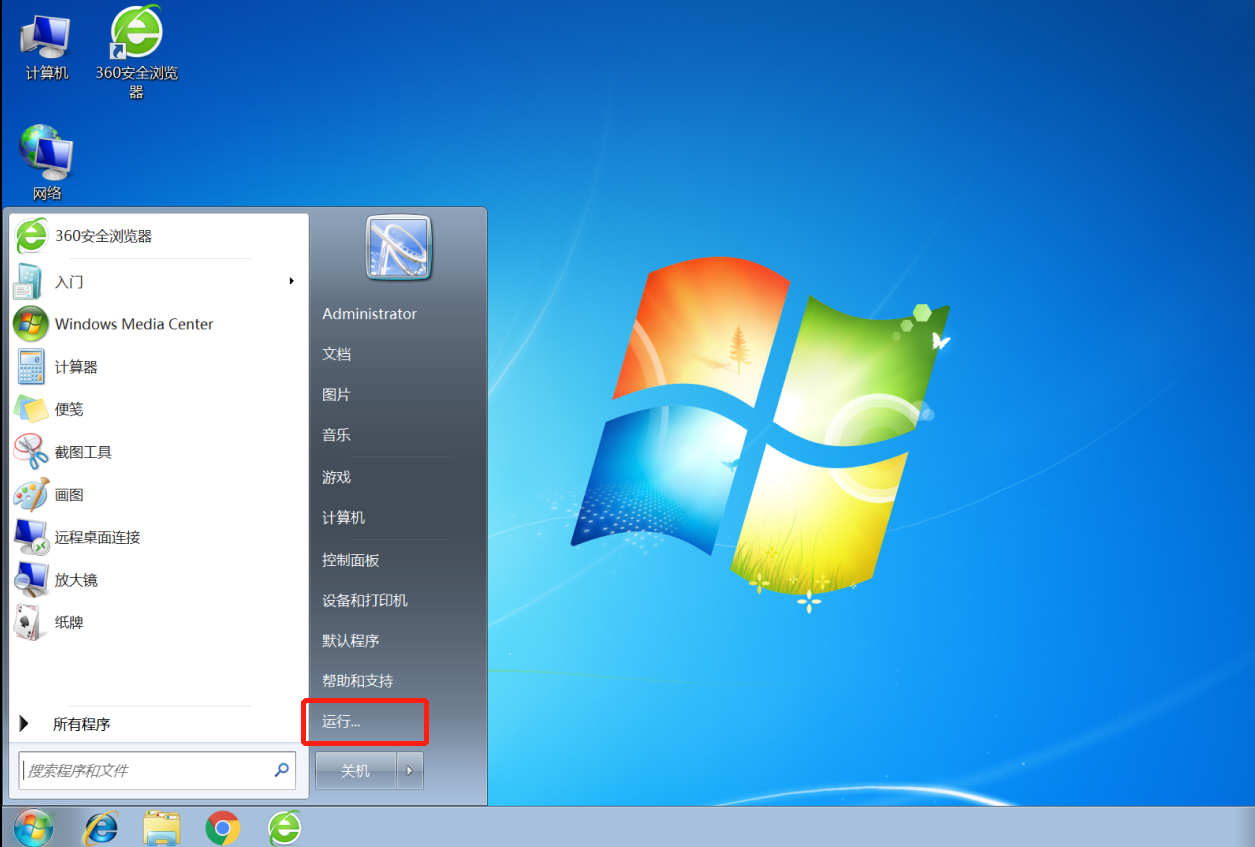Open 音乐 from Start menu
The height and width of the screenshot is (847, 1255).
tap(336, 435)
